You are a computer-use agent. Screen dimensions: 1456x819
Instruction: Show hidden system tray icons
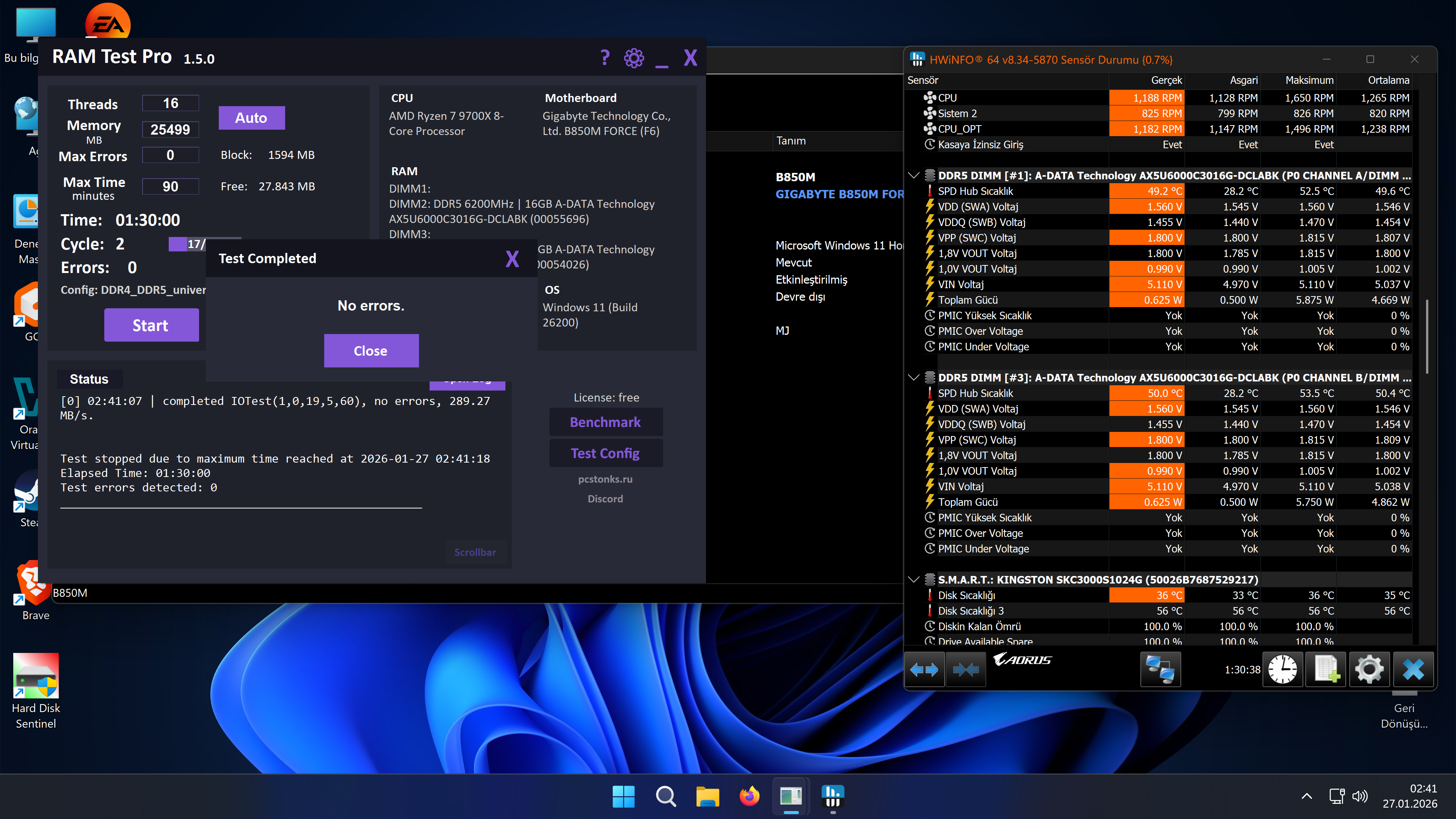pos(1307,796)
